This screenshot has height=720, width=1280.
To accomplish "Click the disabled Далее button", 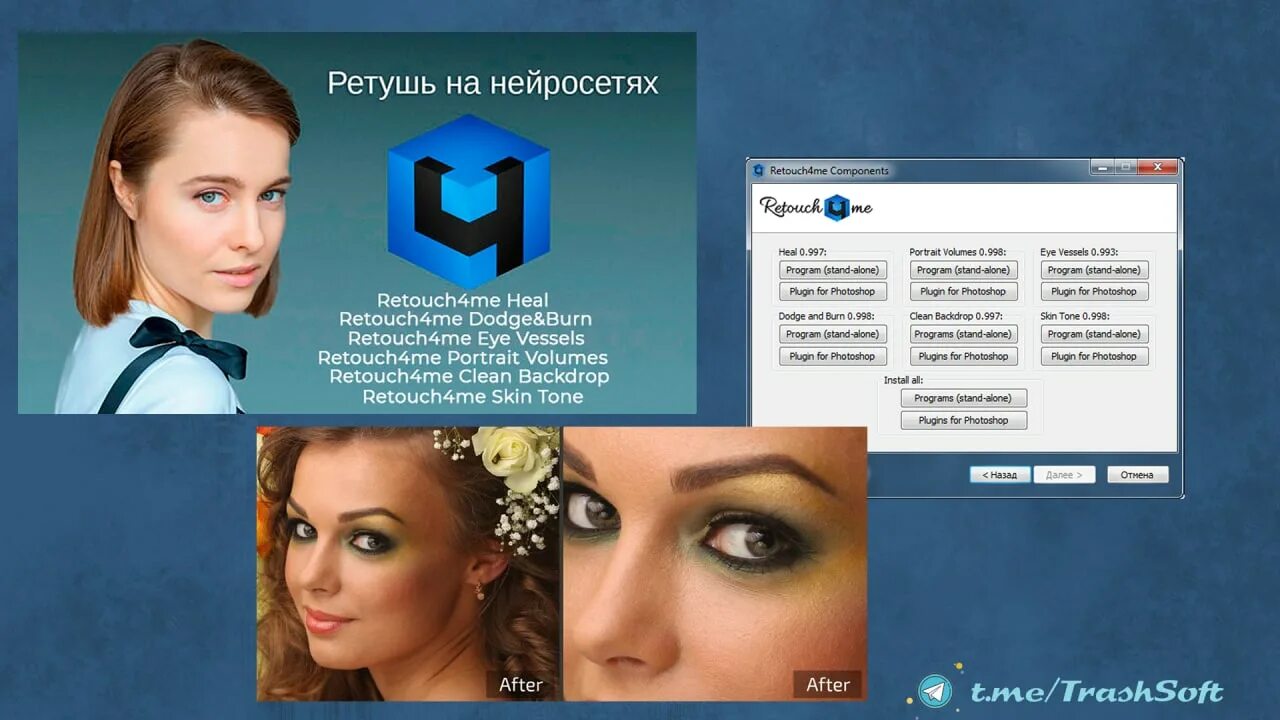I will pos(1064,475).
